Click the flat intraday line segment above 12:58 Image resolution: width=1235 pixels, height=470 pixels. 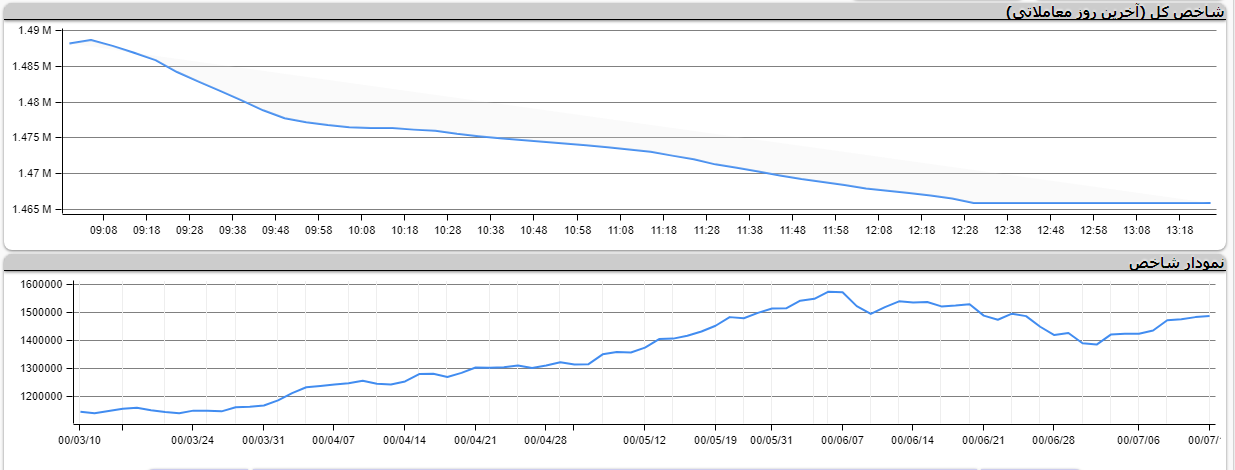(x=1093, y=203)
